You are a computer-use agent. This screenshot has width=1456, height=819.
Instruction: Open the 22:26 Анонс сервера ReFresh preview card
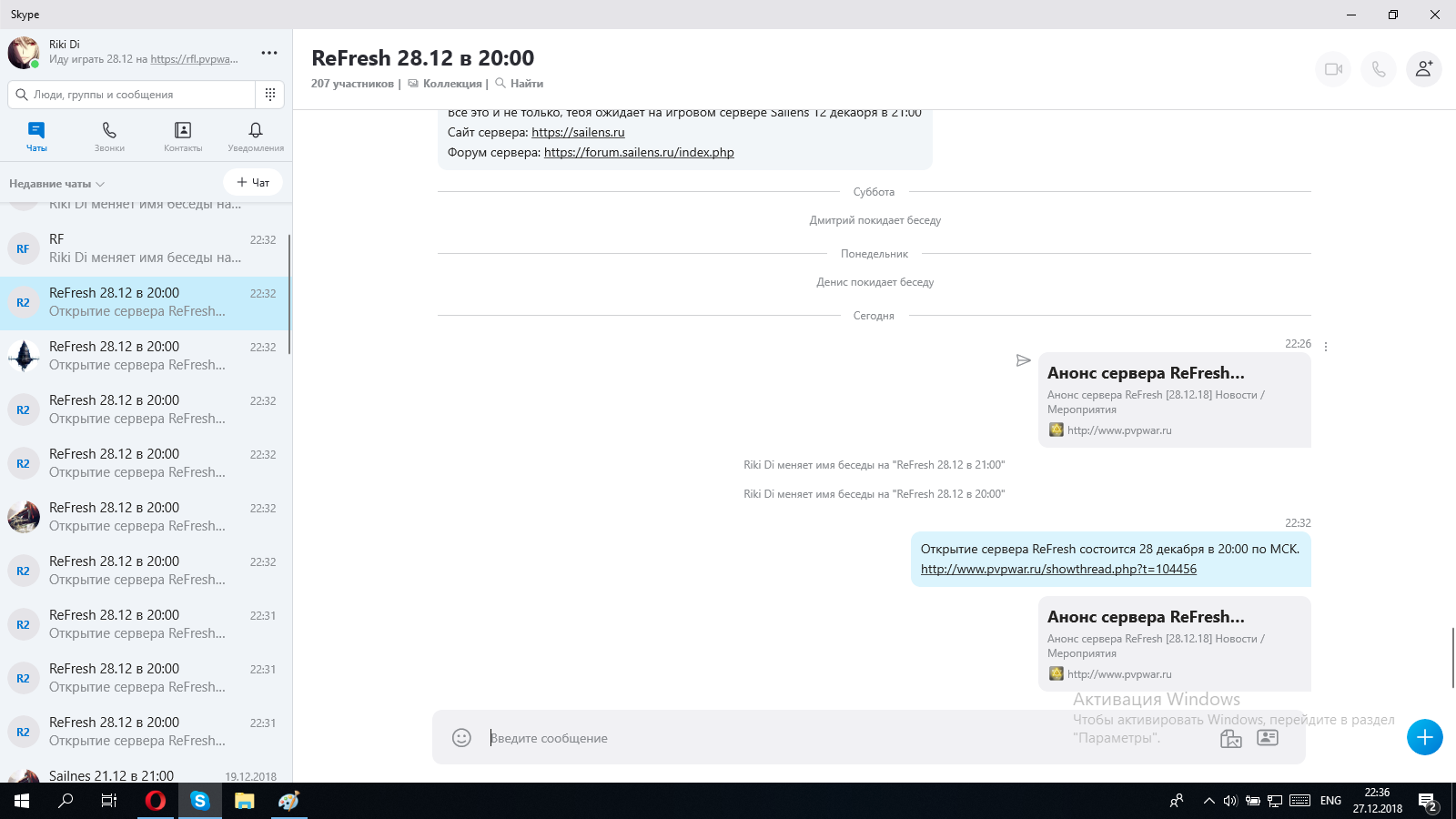pyautogui.click(x=1174, y=400)
